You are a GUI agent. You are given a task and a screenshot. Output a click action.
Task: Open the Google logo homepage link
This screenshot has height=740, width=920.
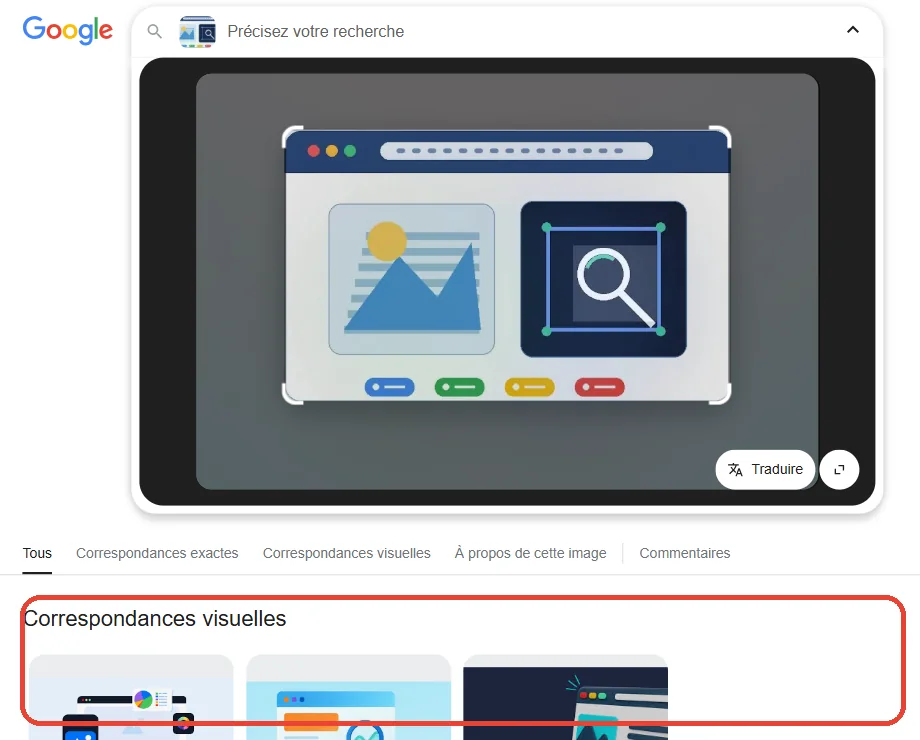[67, 30]
